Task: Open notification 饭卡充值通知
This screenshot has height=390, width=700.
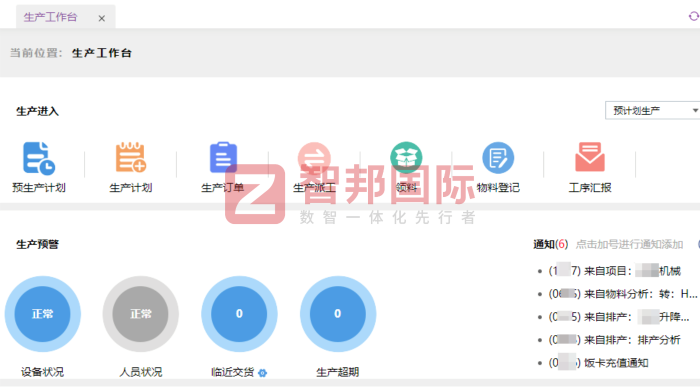Action: tap(598, 363)
